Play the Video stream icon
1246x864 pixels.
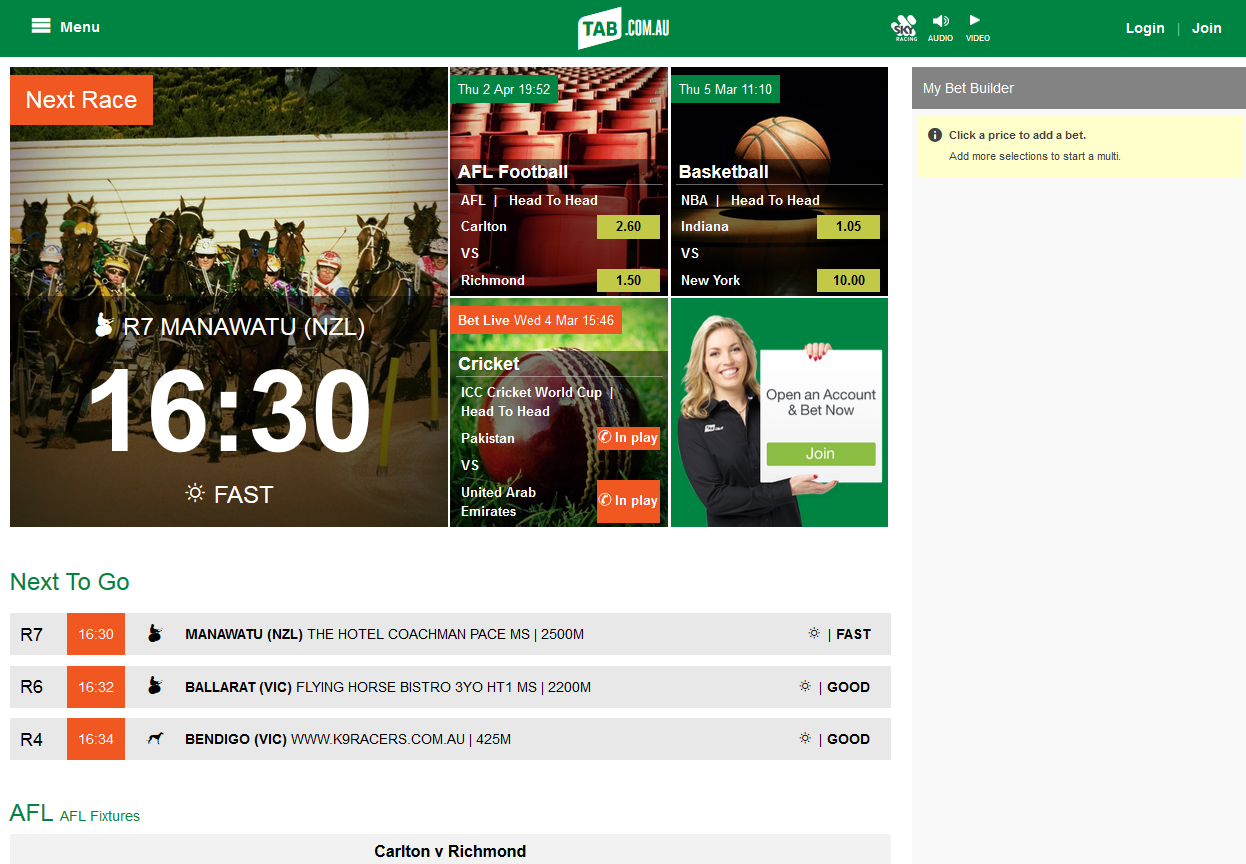tap(977, 27)
